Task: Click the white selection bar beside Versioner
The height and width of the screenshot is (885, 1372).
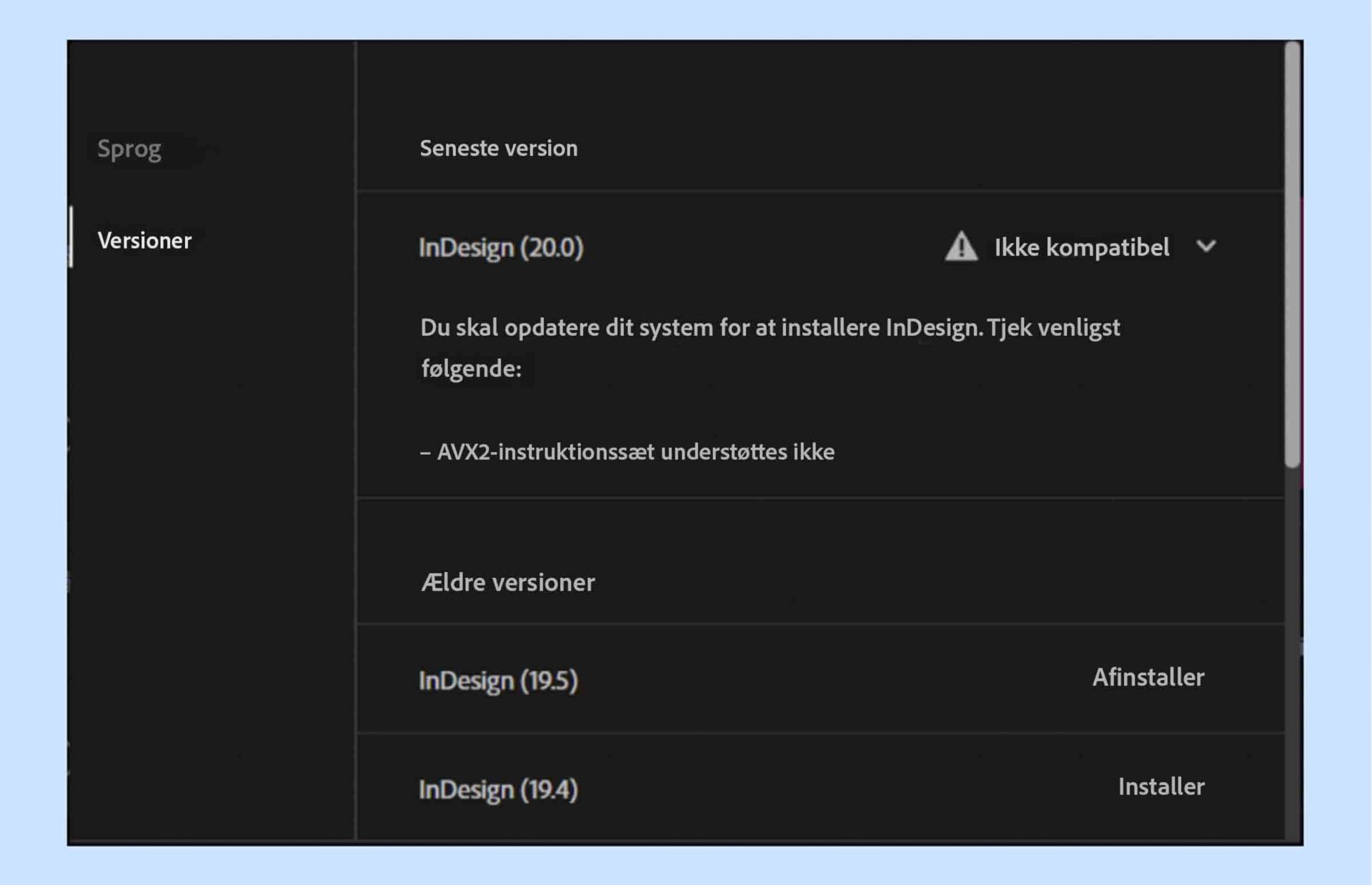Action: coord(71,237)
